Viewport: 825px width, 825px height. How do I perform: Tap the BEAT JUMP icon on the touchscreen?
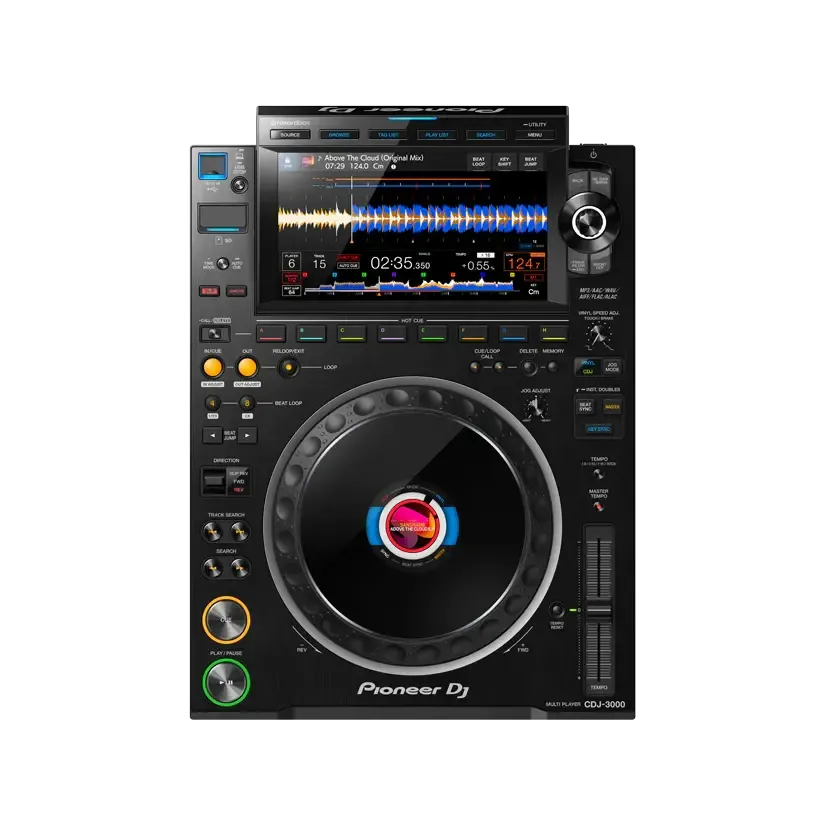531,163
